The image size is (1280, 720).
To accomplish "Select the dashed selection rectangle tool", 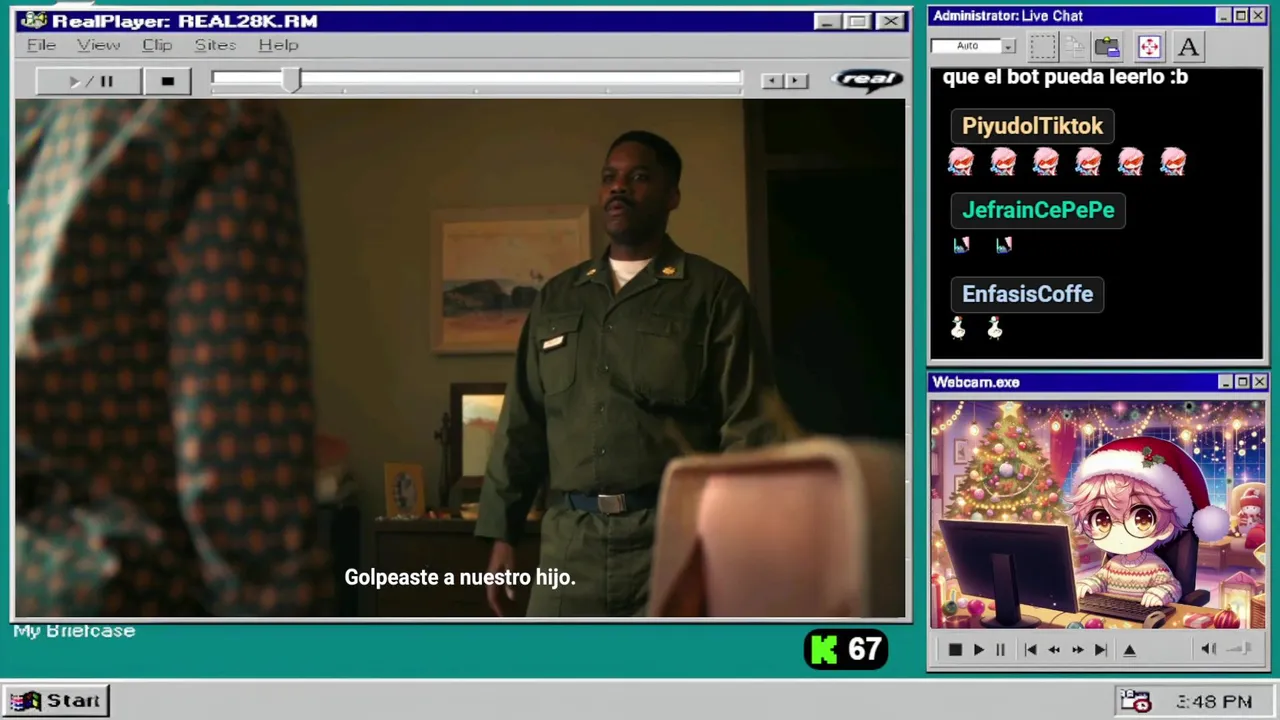I will 1043,47.
